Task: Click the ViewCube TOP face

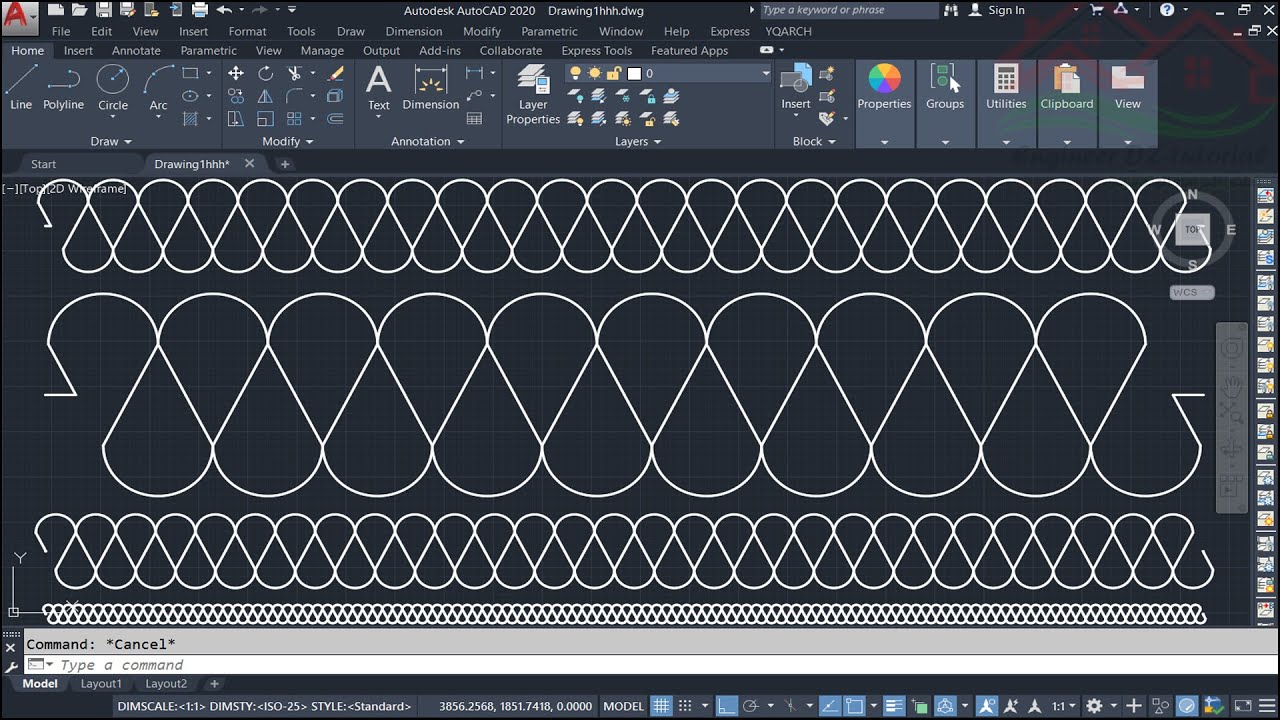Action: pos(1192,229)
